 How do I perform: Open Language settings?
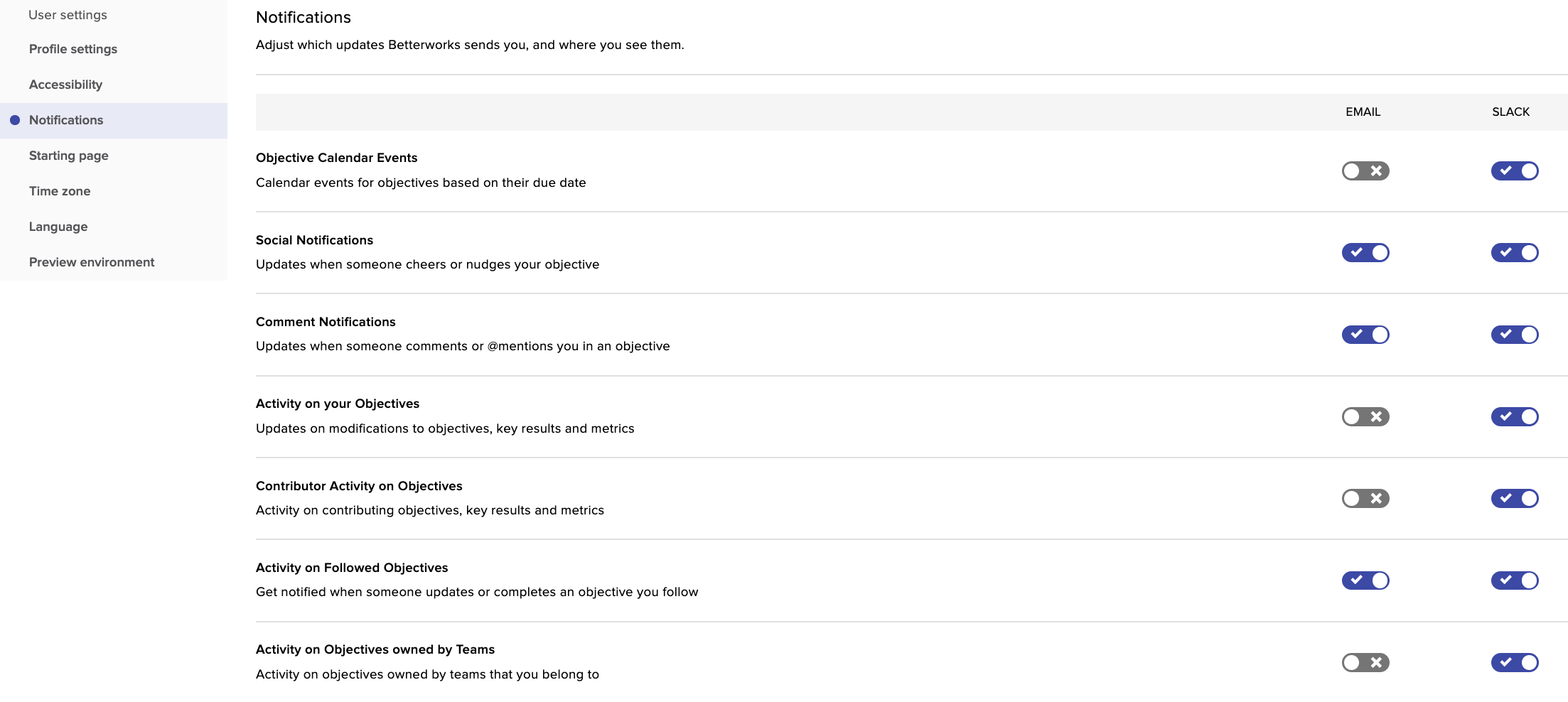click(x=114, y=227)
